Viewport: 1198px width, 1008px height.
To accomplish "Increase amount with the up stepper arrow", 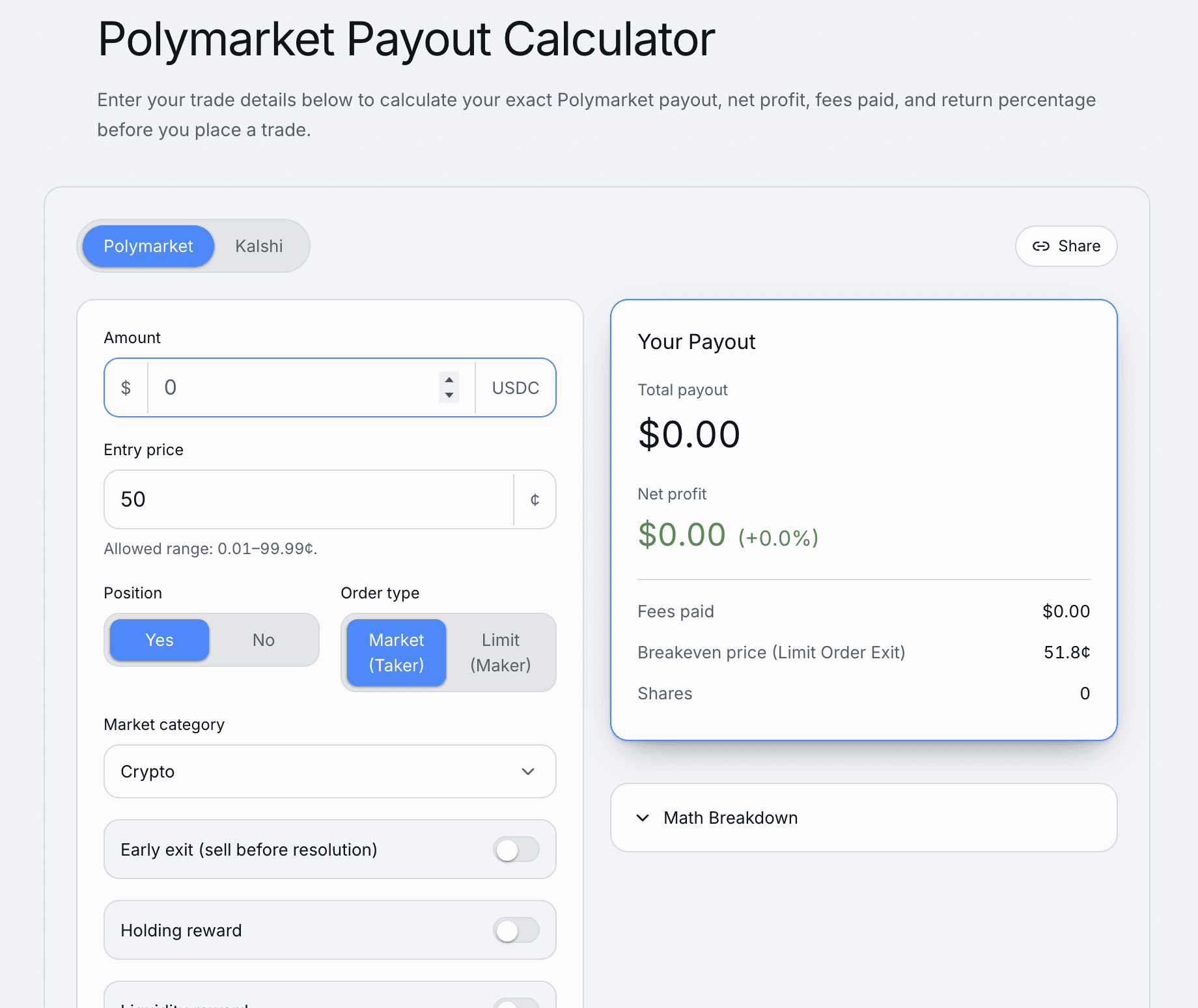I will click(x=449, y=380).
